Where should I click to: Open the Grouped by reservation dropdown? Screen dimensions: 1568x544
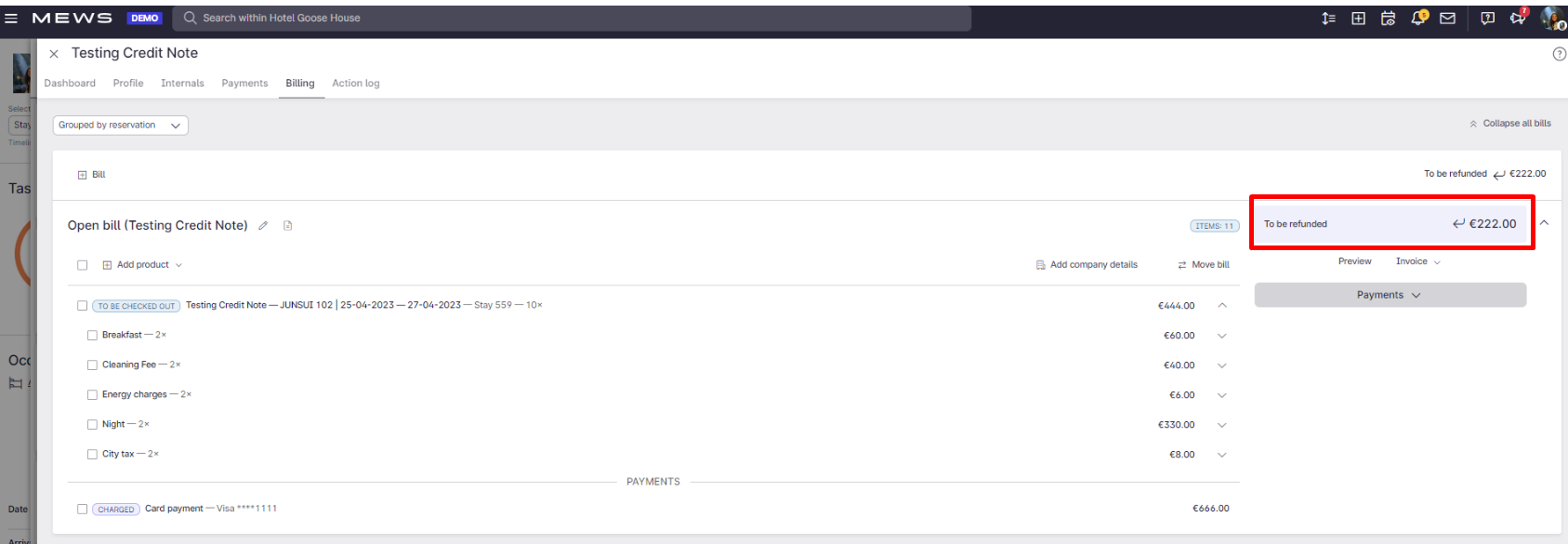121,126
